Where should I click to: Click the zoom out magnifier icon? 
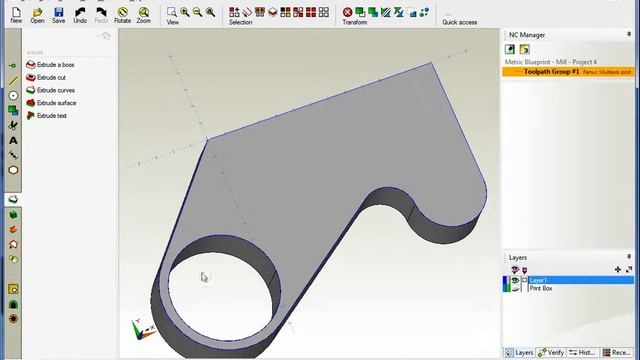pyautogui.click(x=198, y=12)
